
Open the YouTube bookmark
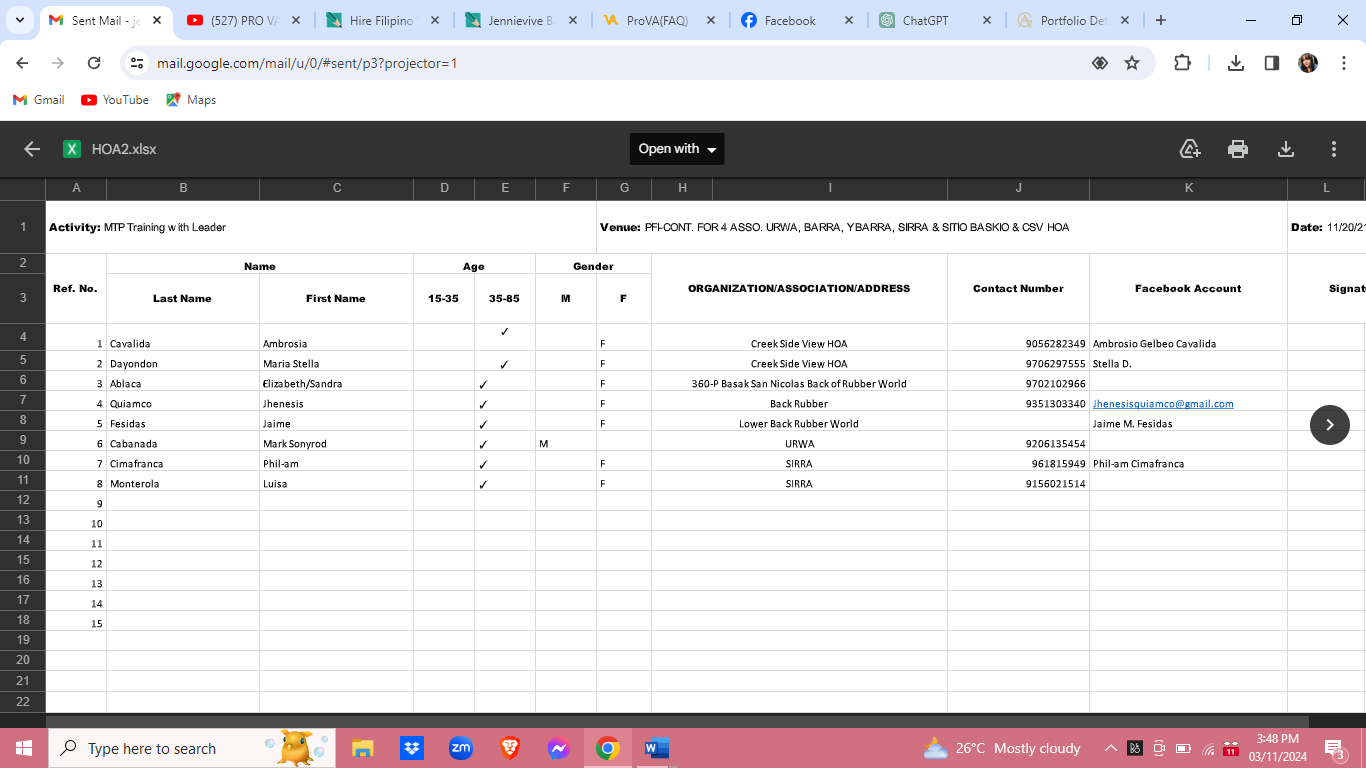pos(115,100)
